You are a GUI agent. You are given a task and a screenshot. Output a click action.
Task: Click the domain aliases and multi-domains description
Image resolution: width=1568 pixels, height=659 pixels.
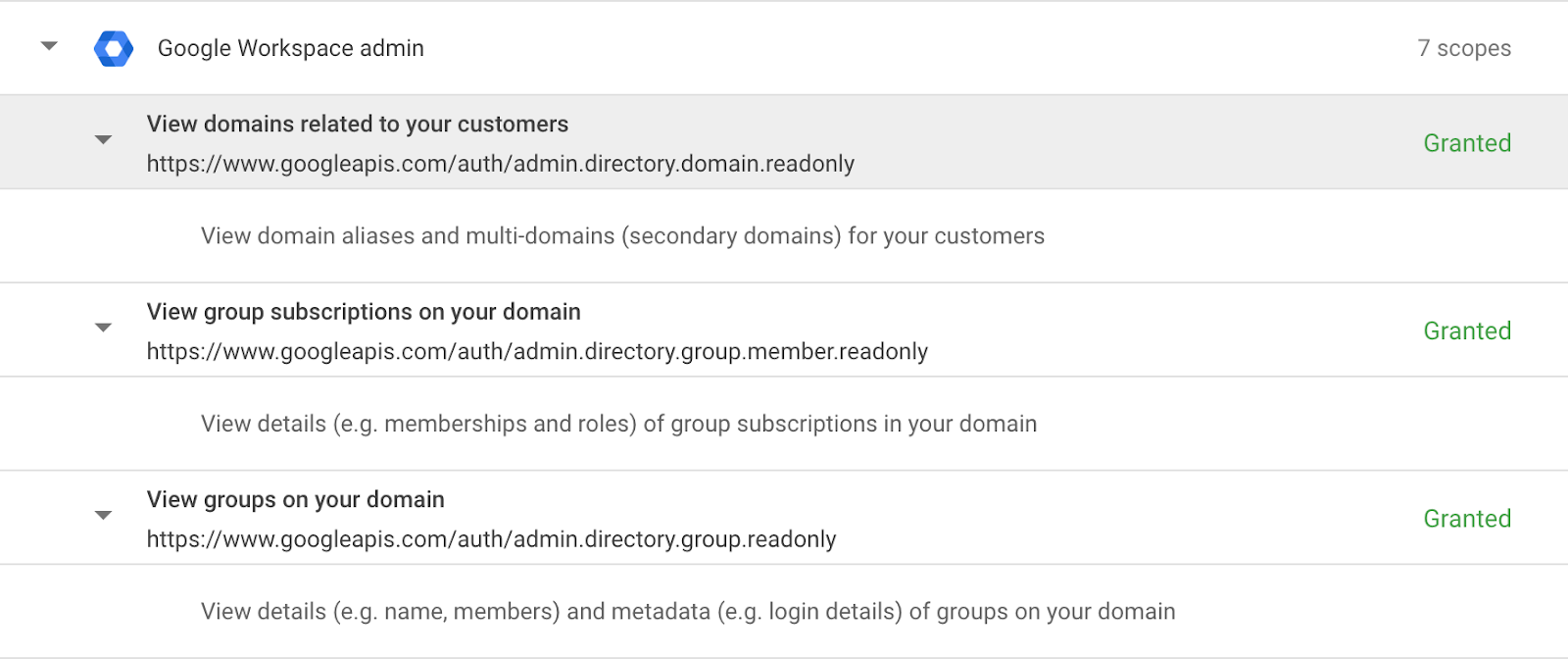pos(622,236)
